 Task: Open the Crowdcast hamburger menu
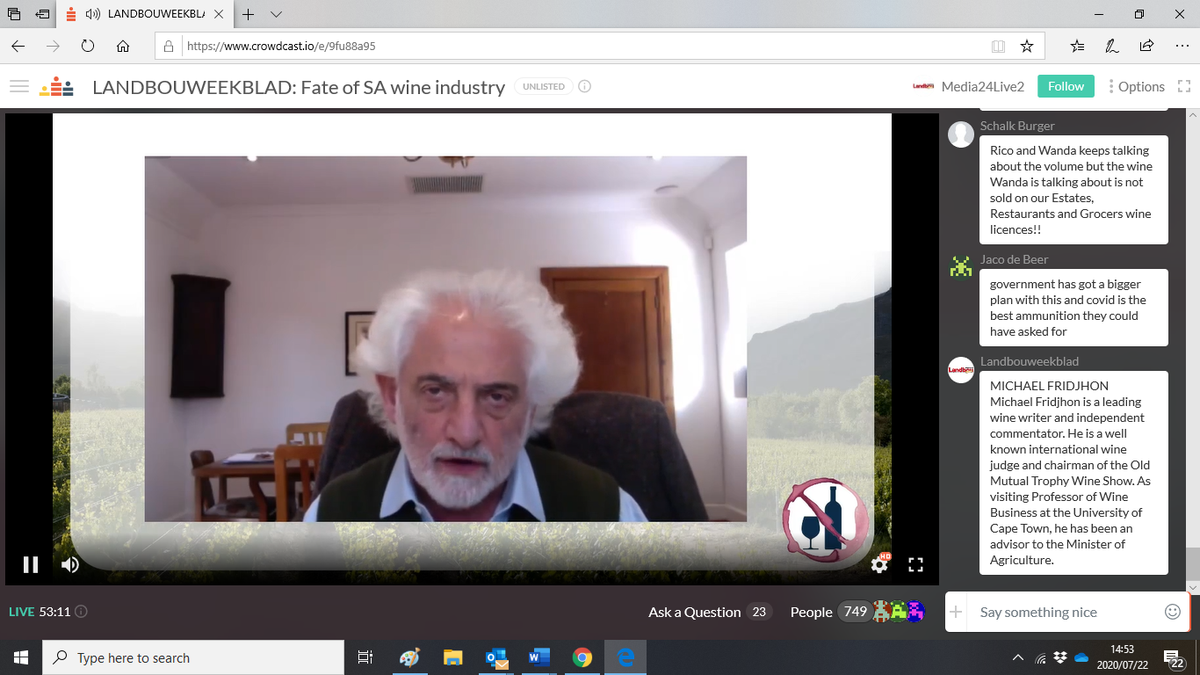(18, 86)
